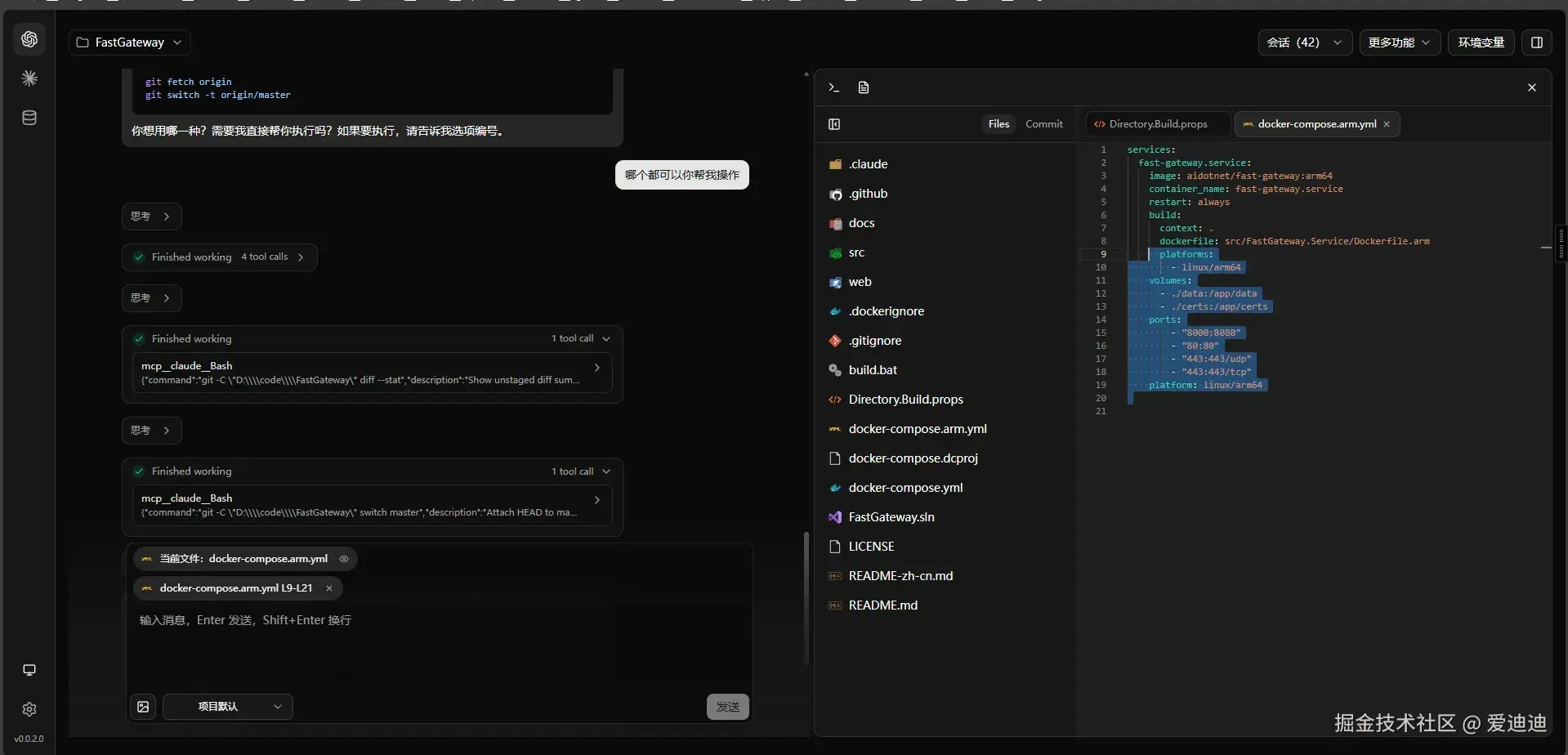Open the FastGateway project dropdown
This screenshot has width=1568, height=755.
point(130,42)
